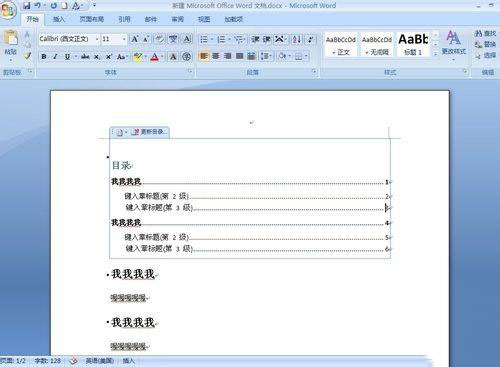Toggle show paragraph marks
500x367 pixels.
(311, 40)
